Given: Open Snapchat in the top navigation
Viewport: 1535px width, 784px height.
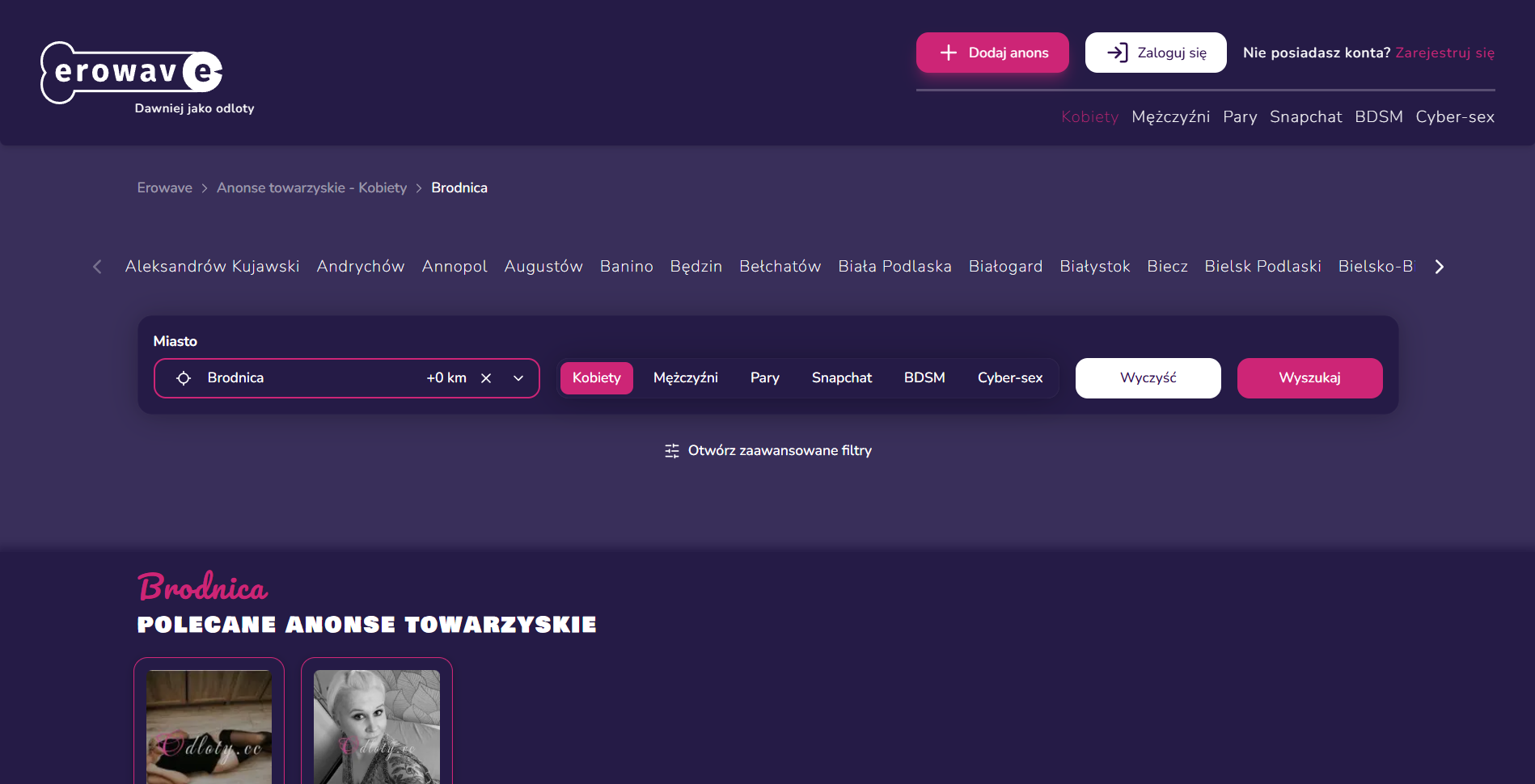Looking at the screenshot, I should coord(1306,117).
